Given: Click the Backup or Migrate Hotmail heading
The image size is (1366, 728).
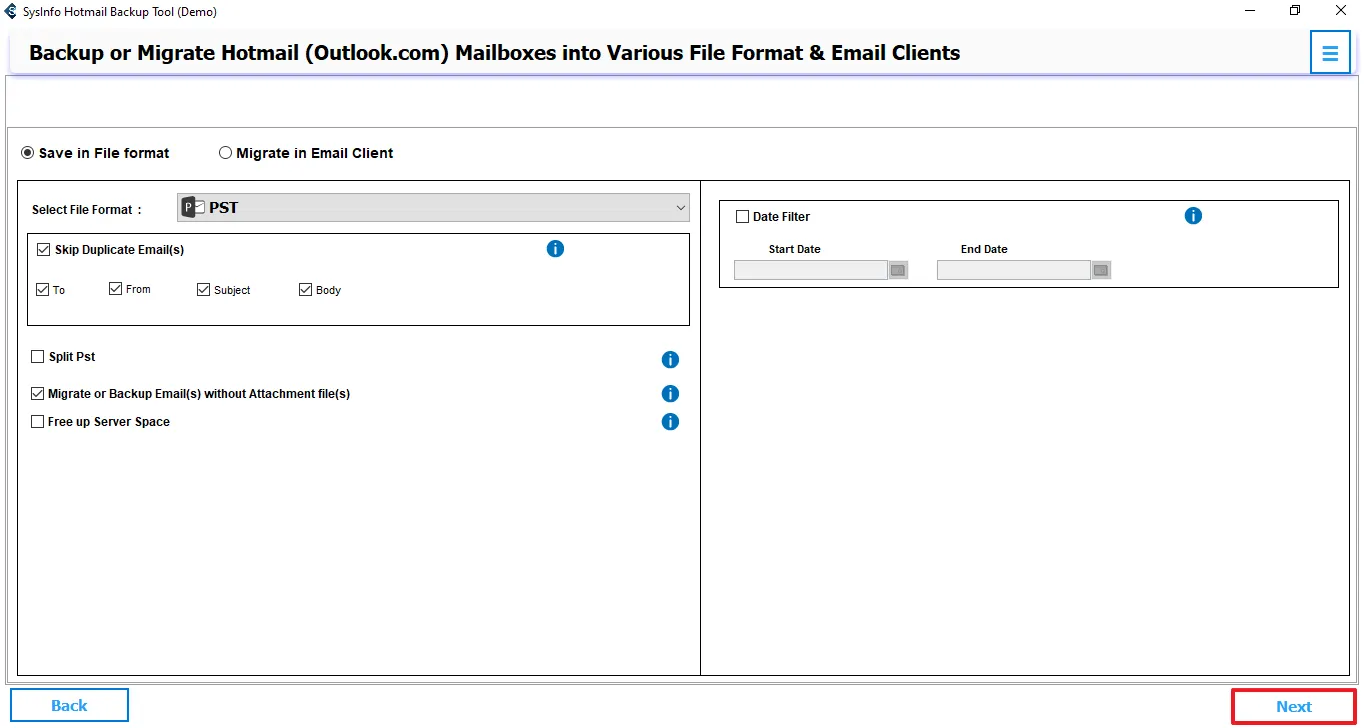Looking at the screenshot, I should click(495, 53).
